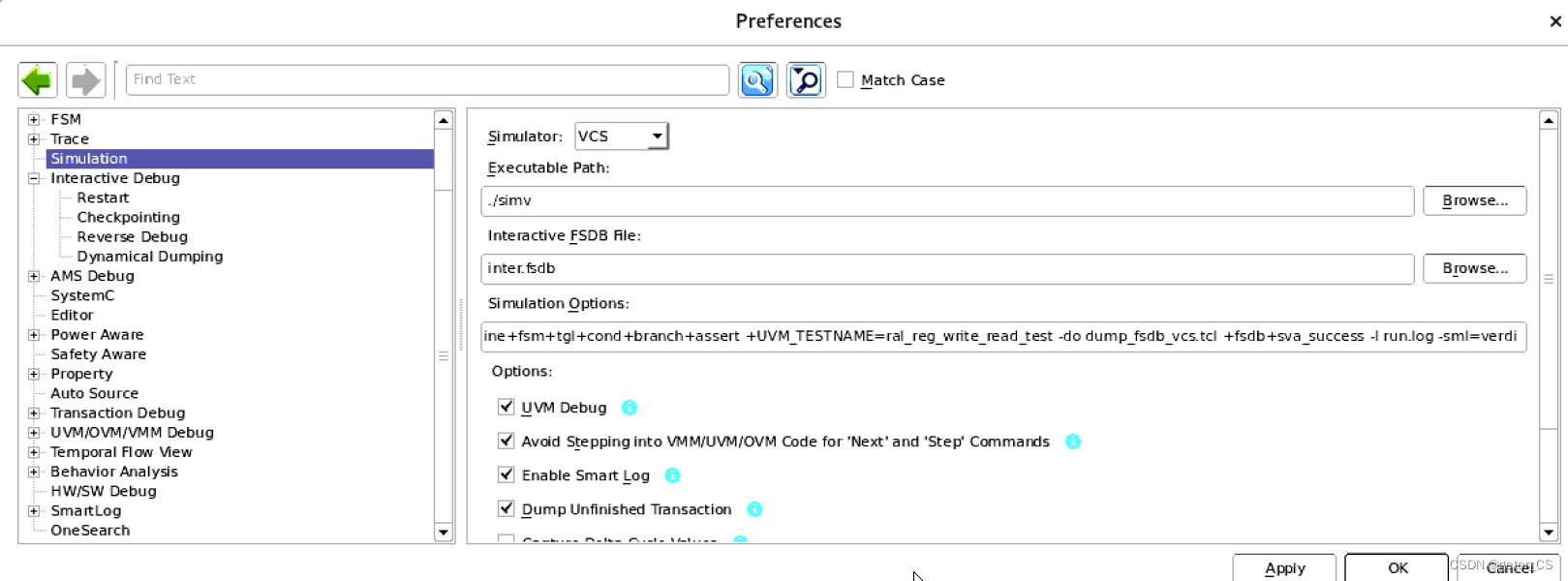The height and width of the screenshot is (581, 1568).
Task: Expand the FSM tree node
Action: 34,120
